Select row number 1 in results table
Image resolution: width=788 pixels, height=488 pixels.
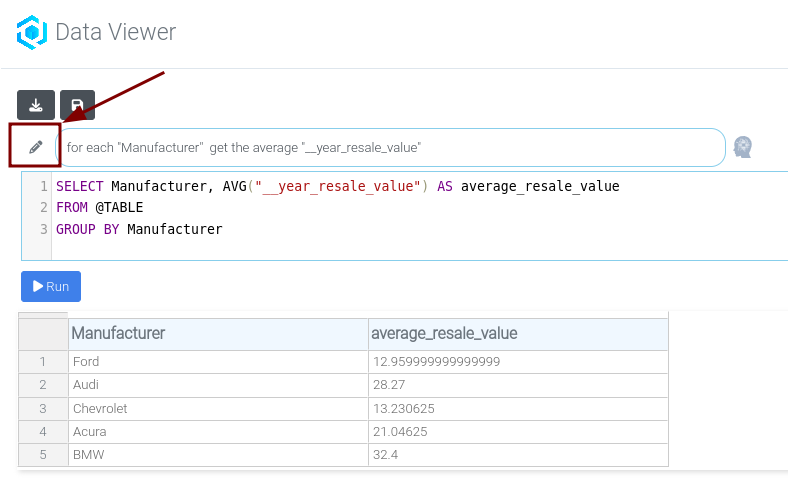pos(43,362)
